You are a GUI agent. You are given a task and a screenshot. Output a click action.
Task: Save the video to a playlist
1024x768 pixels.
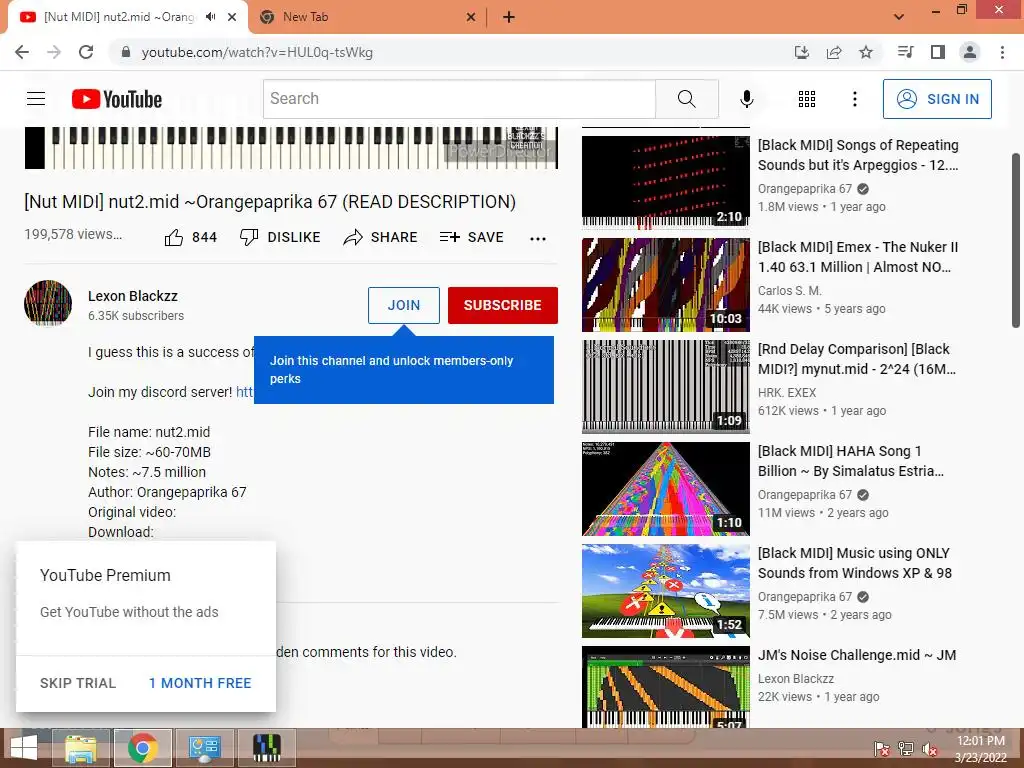472,237
